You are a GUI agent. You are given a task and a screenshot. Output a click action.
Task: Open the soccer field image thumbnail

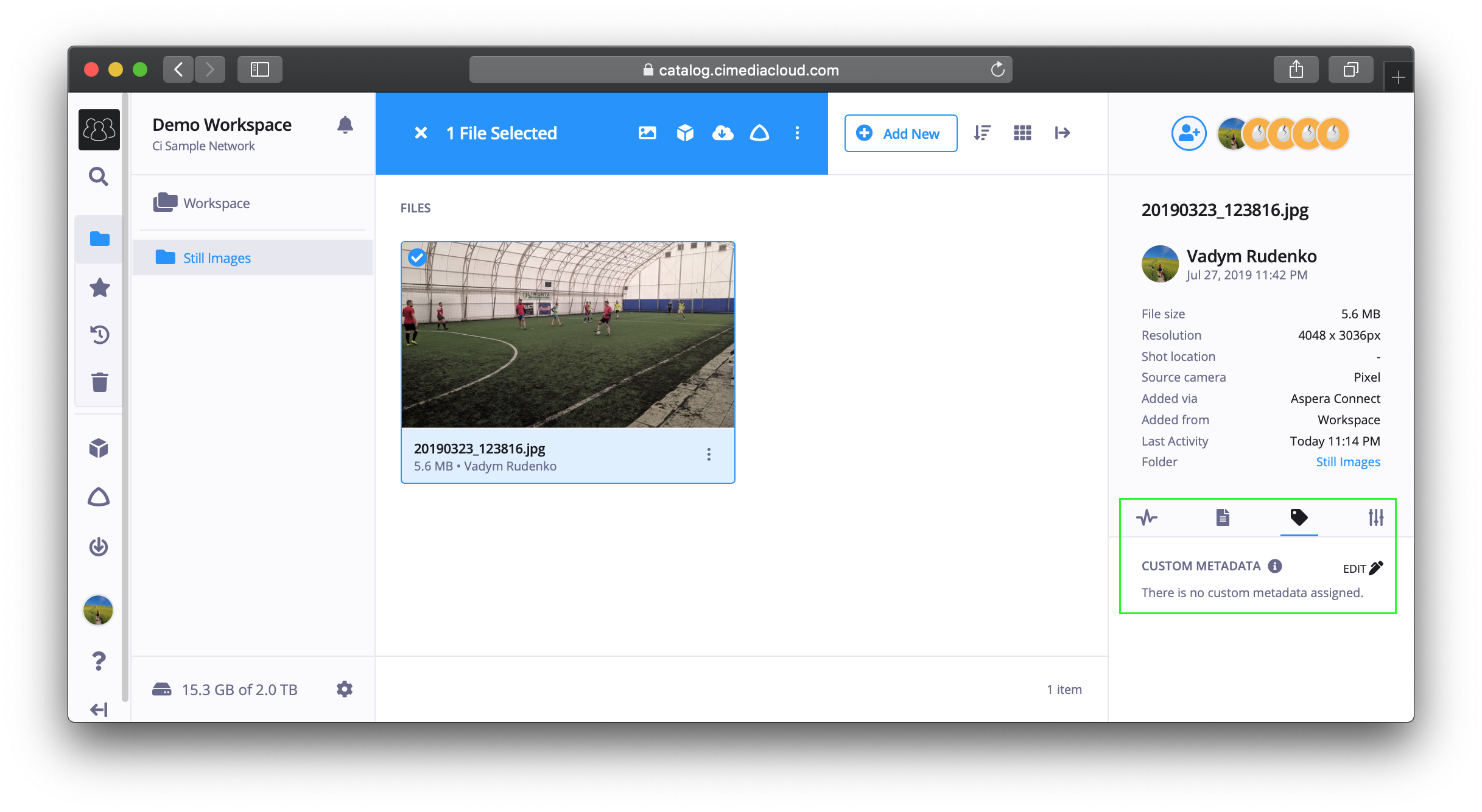(567, 335)
